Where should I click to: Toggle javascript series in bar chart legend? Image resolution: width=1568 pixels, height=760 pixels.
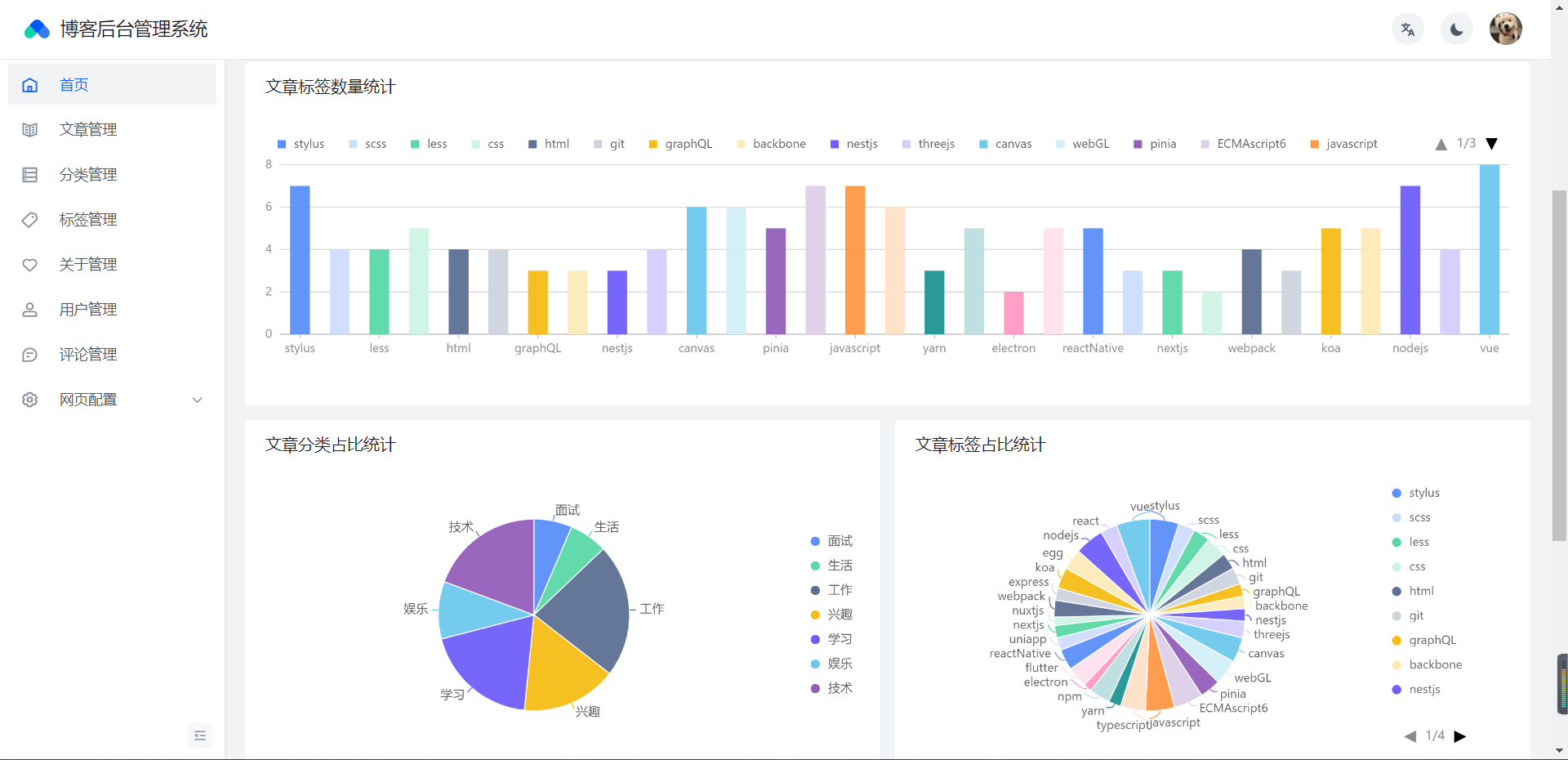pyautogui.click(x=1344, y=144)
